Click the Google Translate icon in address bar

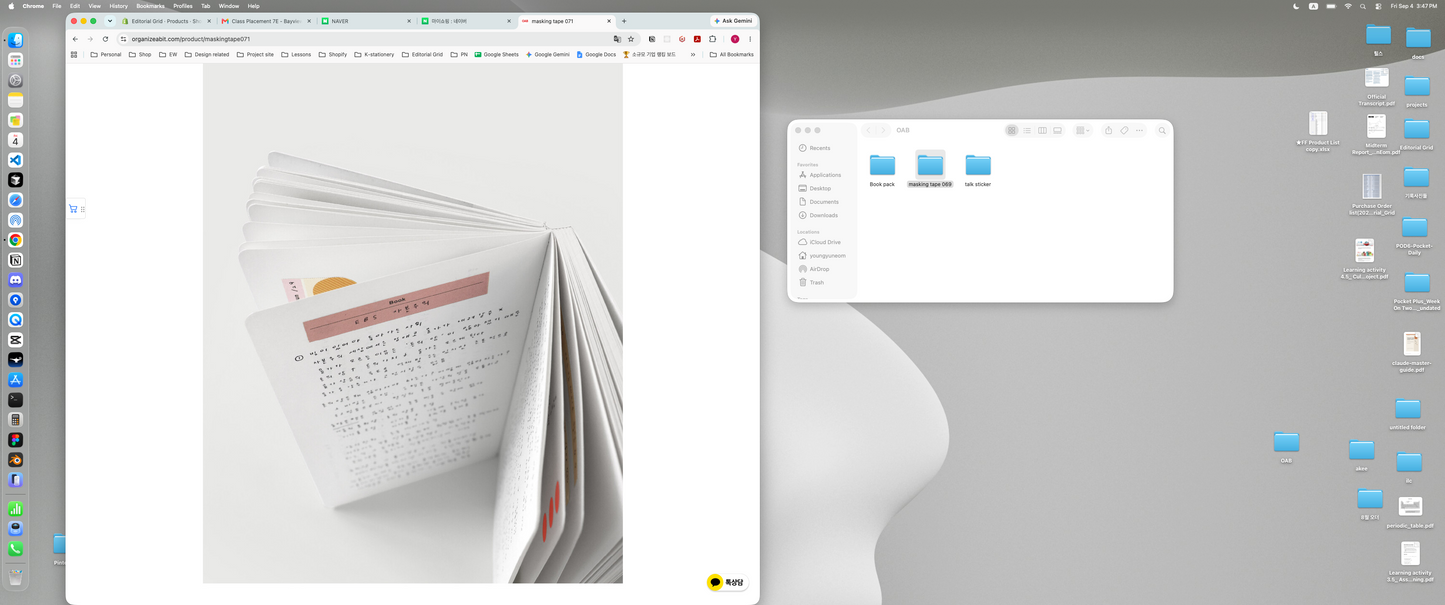pyautogui.click(x=617, y=39)
